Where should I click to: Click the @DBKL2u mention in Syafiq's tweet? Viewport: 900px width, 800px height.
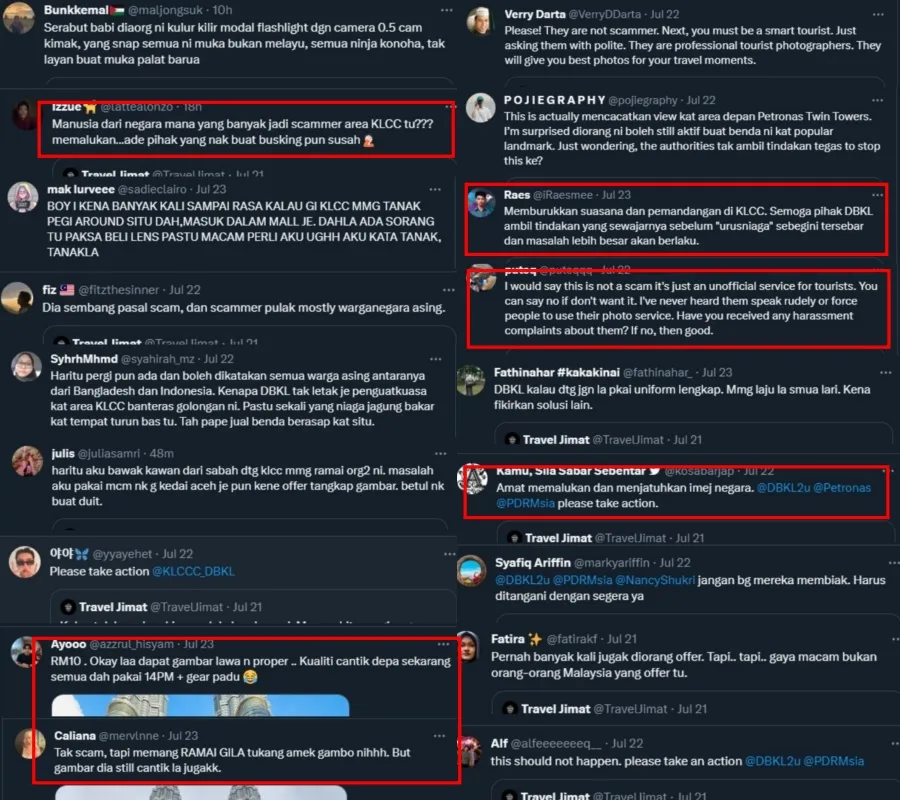pyautogui.click(x=522, y=580)
